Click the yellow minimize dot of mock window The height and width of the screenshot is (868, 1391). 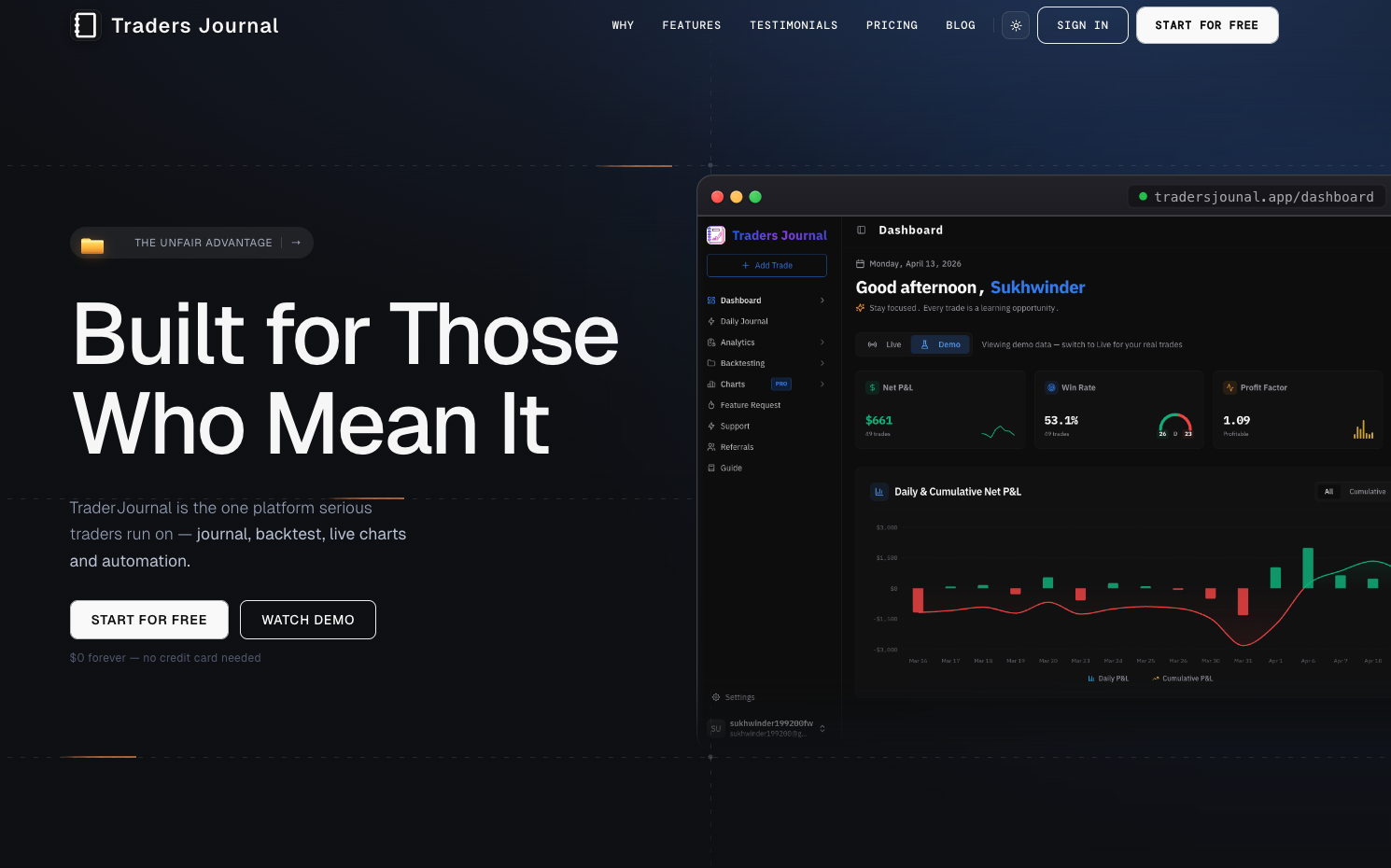click(737, 197)
